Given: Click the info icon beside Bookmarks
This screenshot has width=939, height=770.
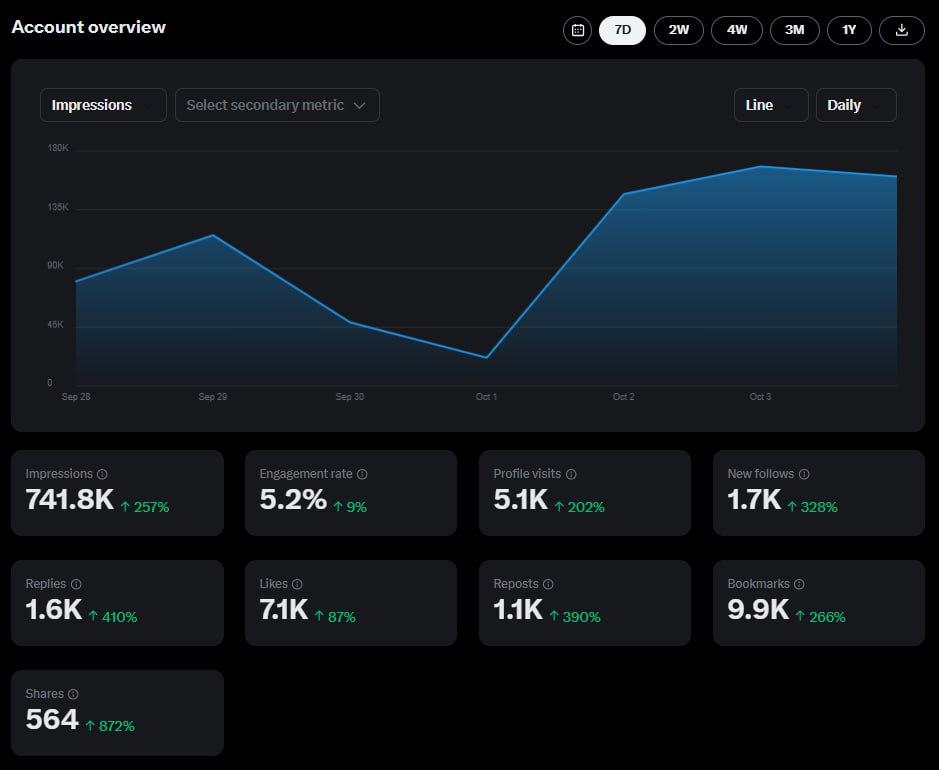Looking at the screenshot, I should pos(799,584).
